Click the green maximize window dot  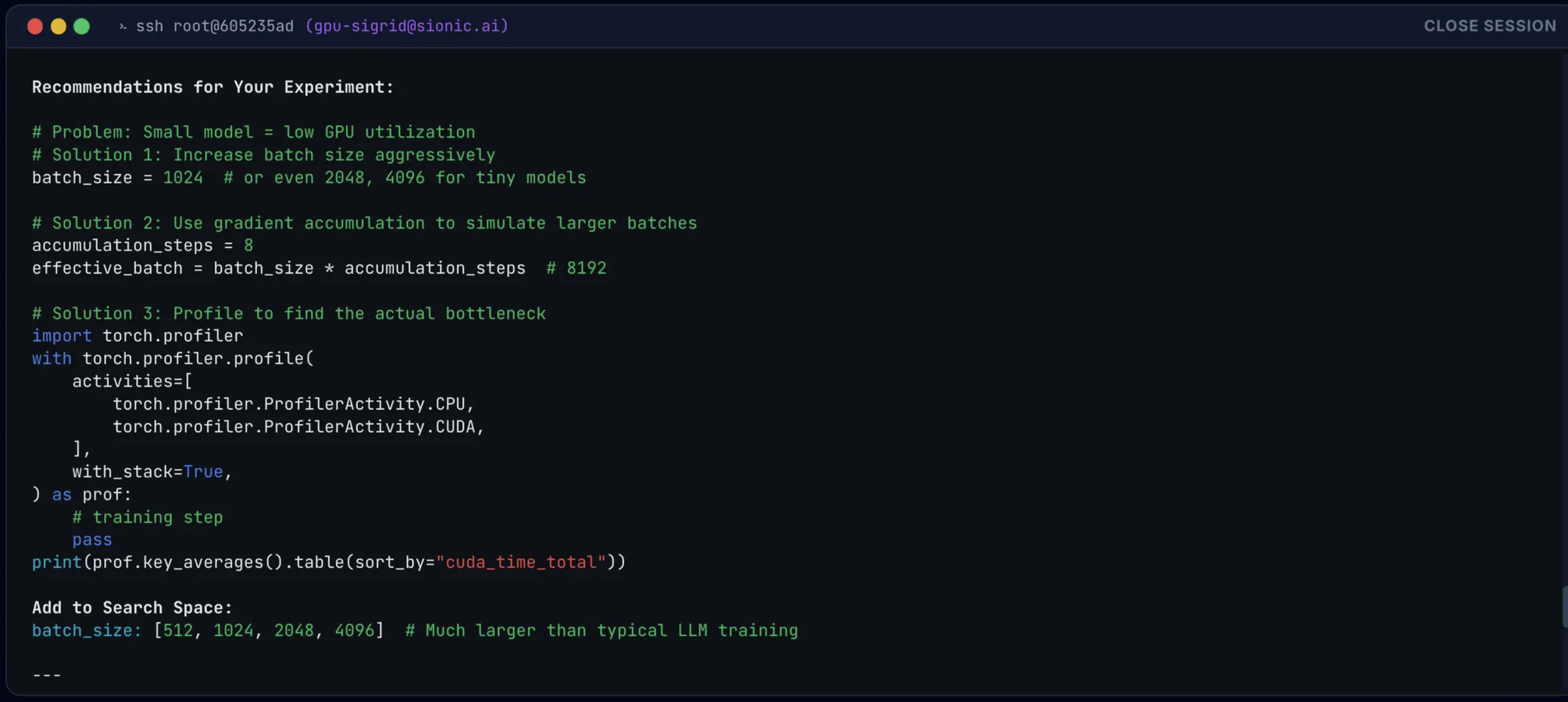pos(82,26)
